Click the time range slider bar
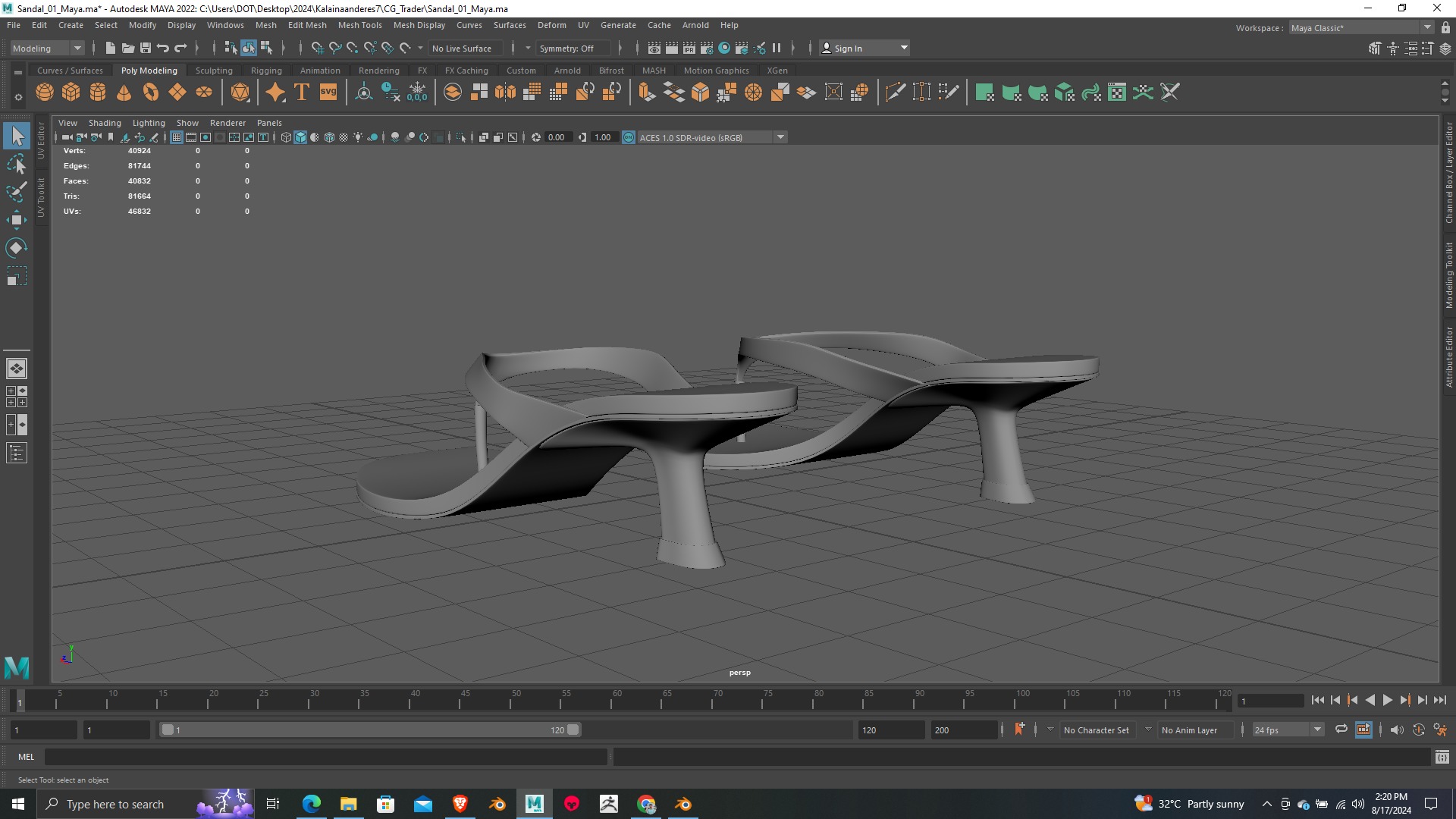Image resolution: width=1456 pixels, height=819 pixels. 370,730
